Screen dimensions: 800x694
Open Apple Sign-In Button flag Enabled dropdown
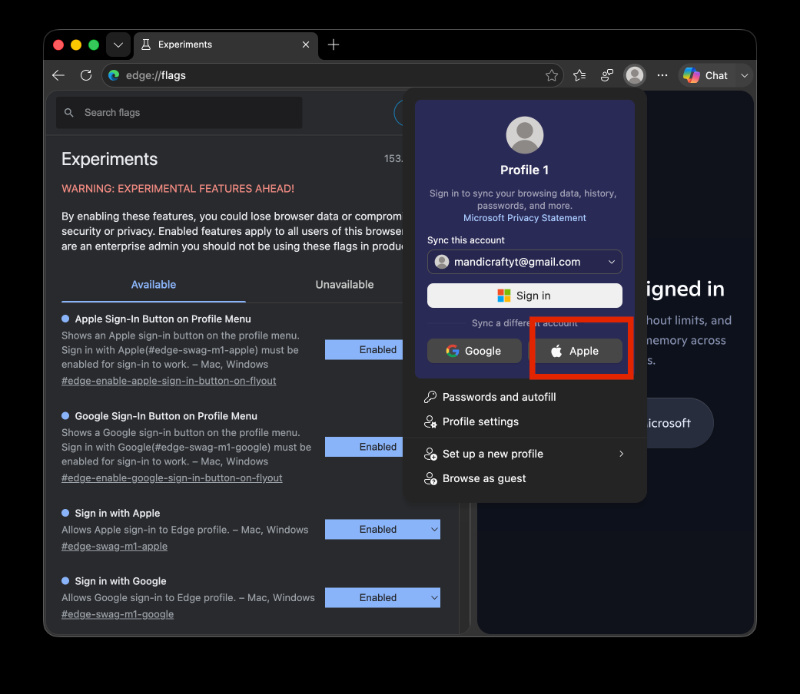tap(364, 350)
